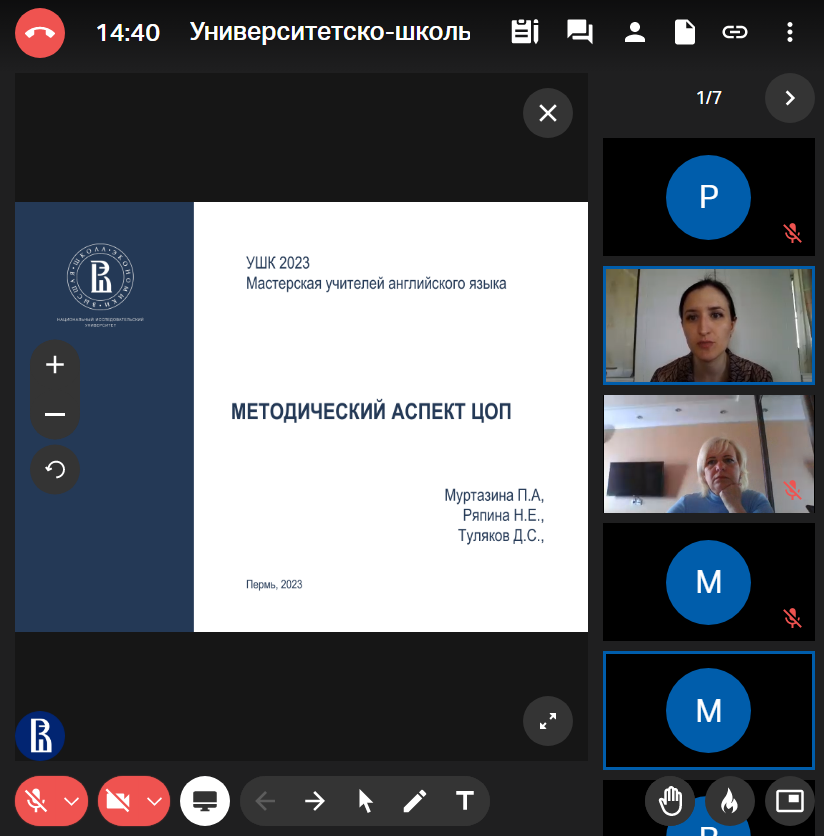This screenshot has height=836, width=824.
Task: Reset the slide zoom rotation
Action: [x=55, y=469]
